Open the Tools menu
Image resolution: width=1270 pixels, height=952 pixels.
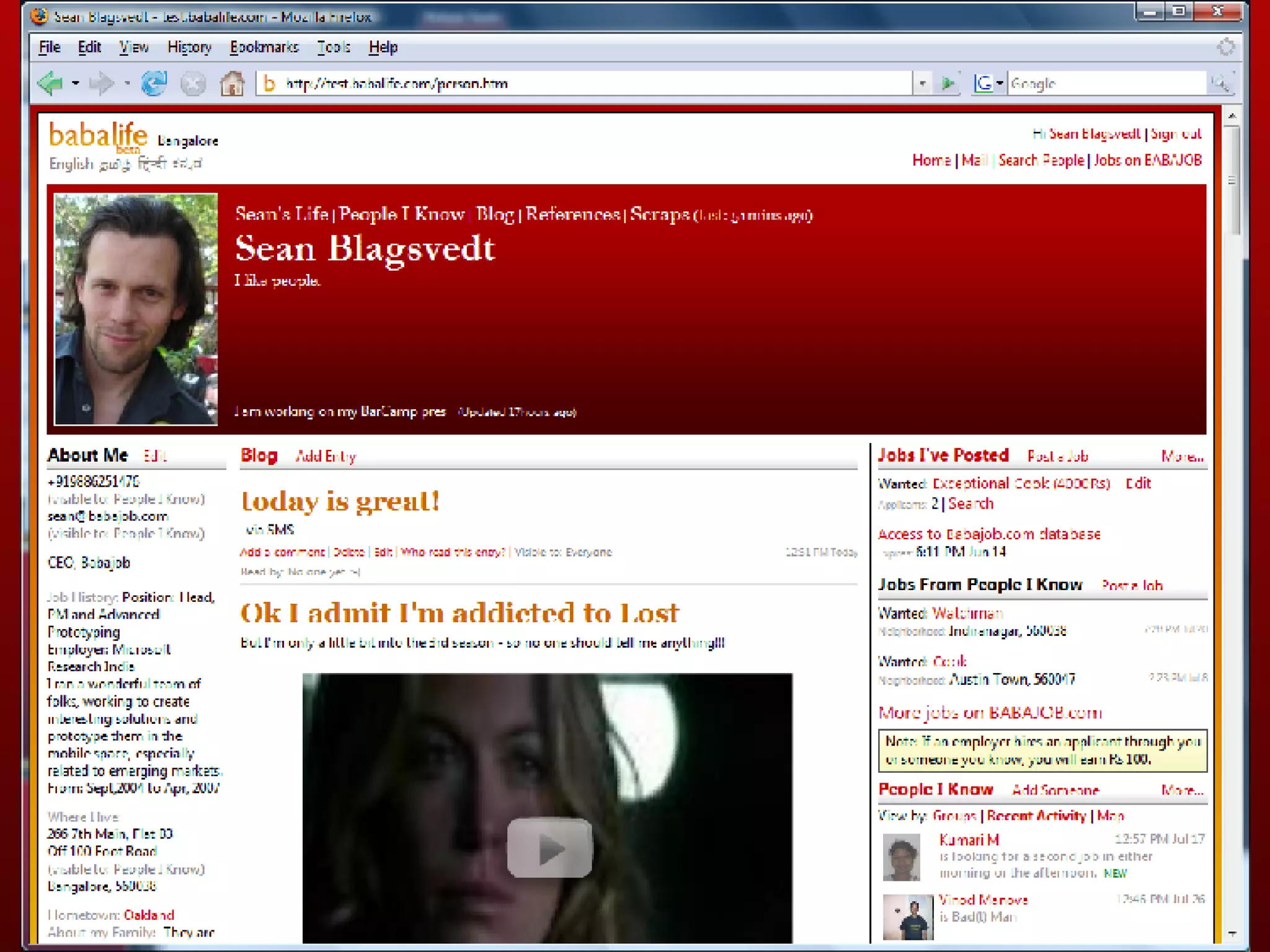(x=334, y=47)
